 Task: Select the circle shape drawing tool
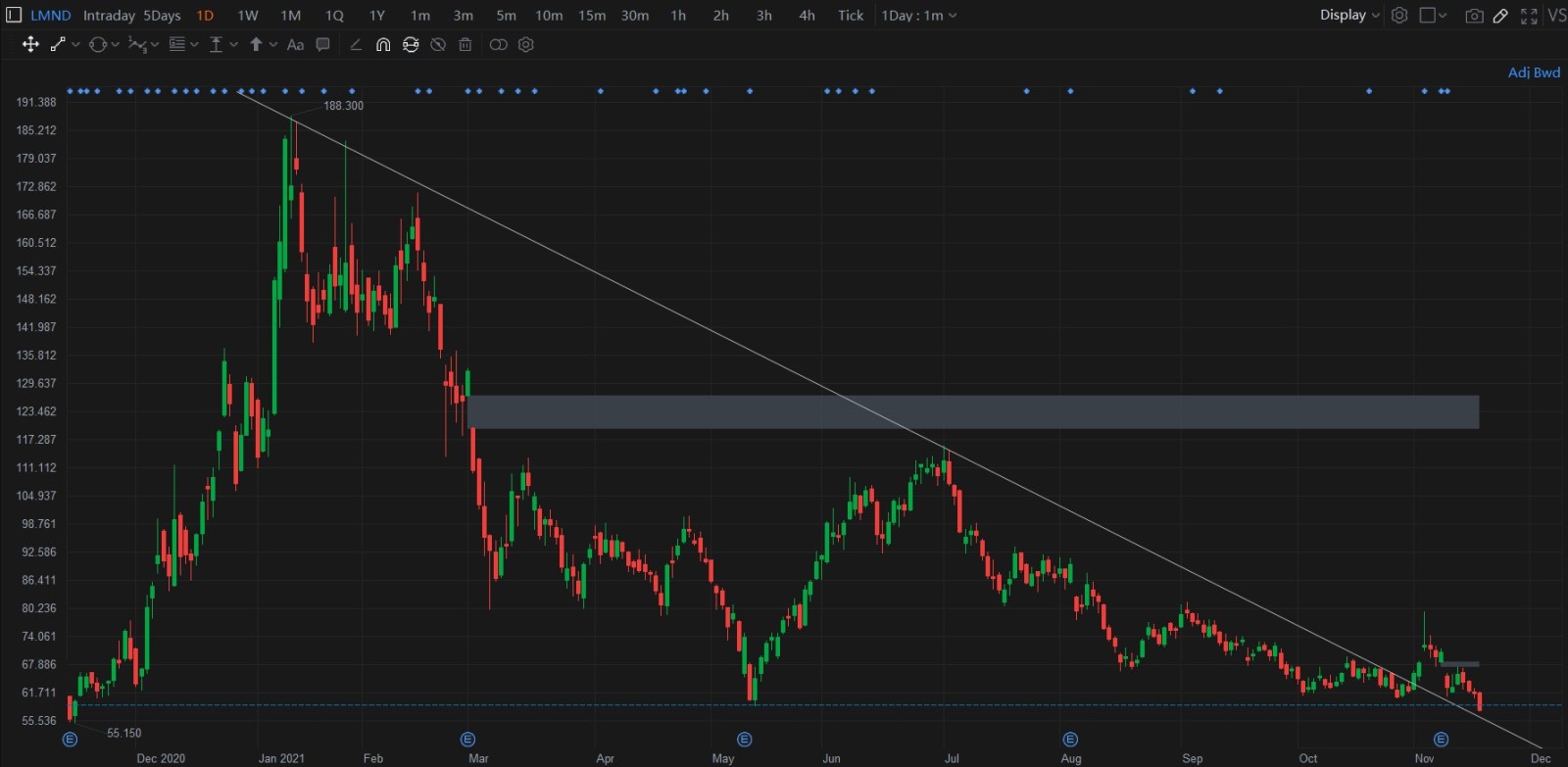[97, 44]
